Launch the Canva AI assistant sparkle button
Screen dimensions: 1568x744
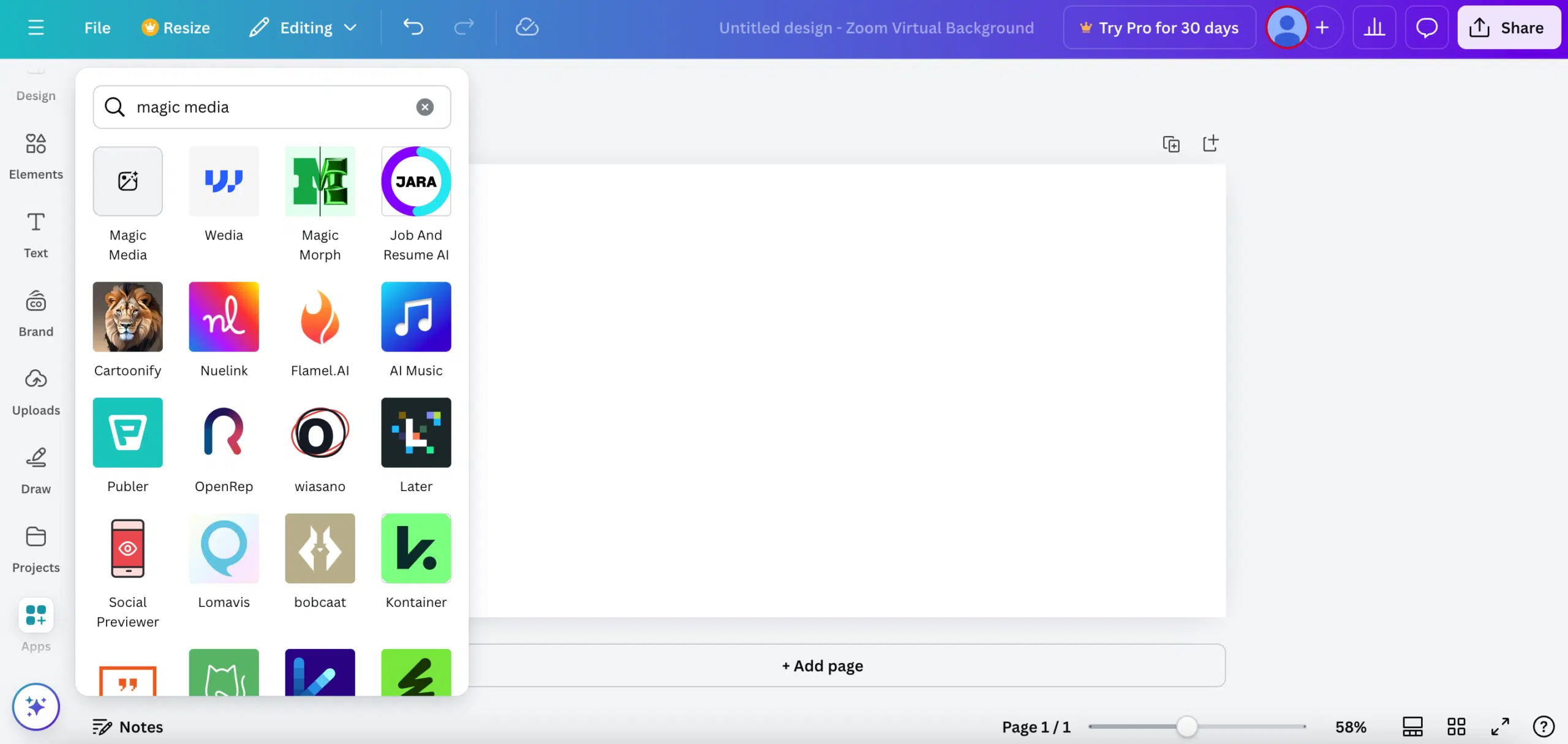coord(36,707)
